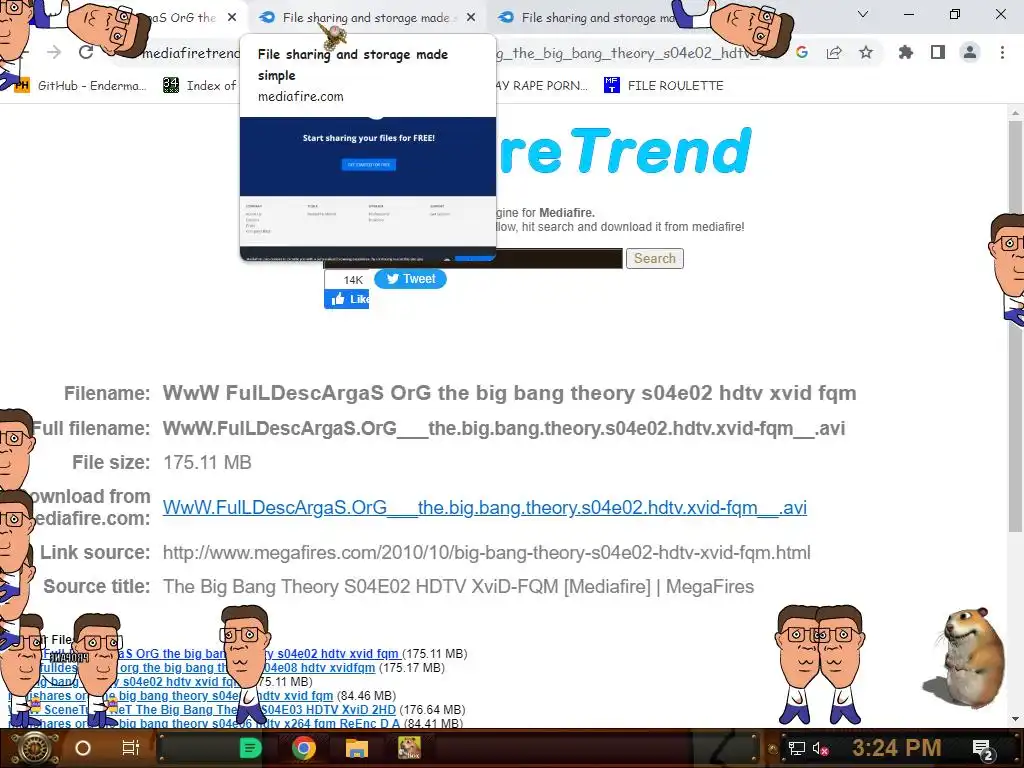Click the network tray icon

pyautogui.click(x=797, y=748)
